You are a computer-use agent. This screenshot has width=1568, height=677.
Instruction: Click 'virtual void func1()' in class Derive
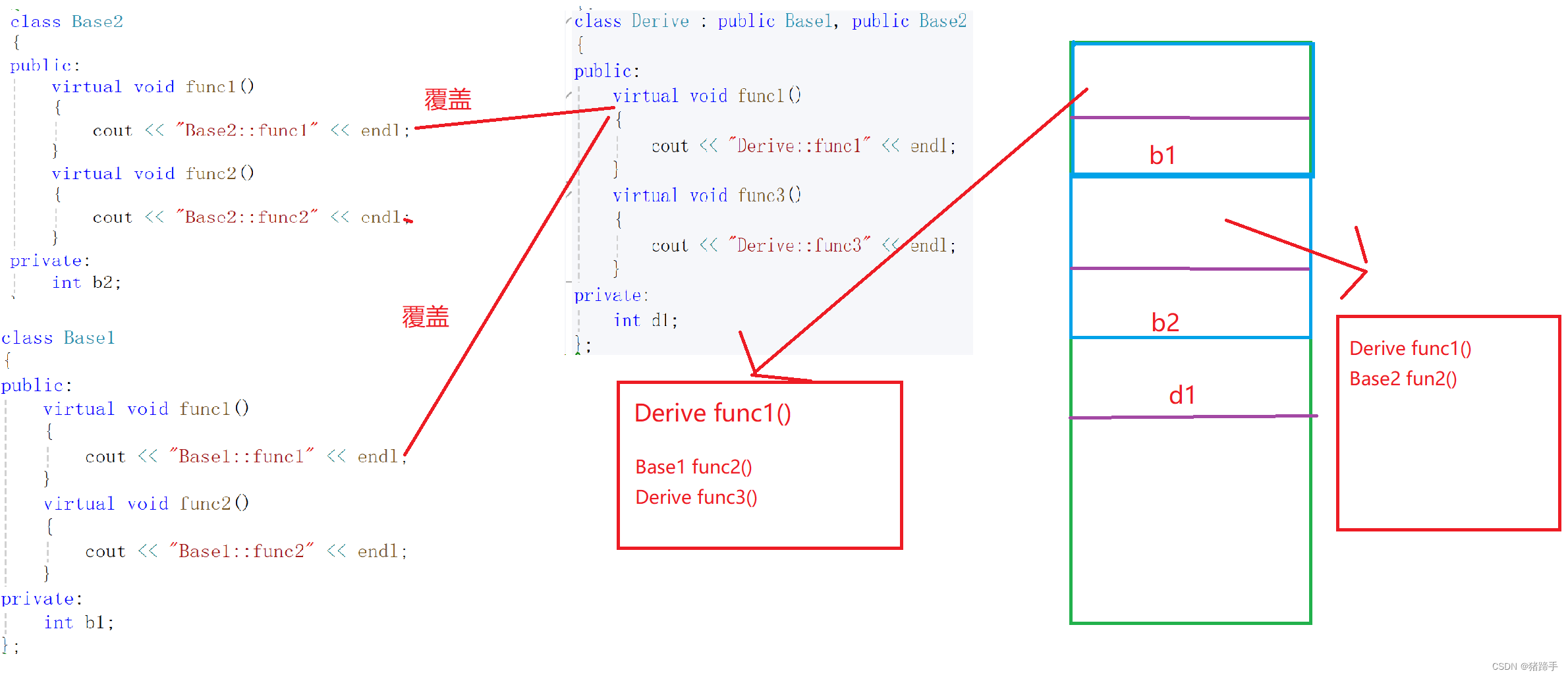click(707, 96)
